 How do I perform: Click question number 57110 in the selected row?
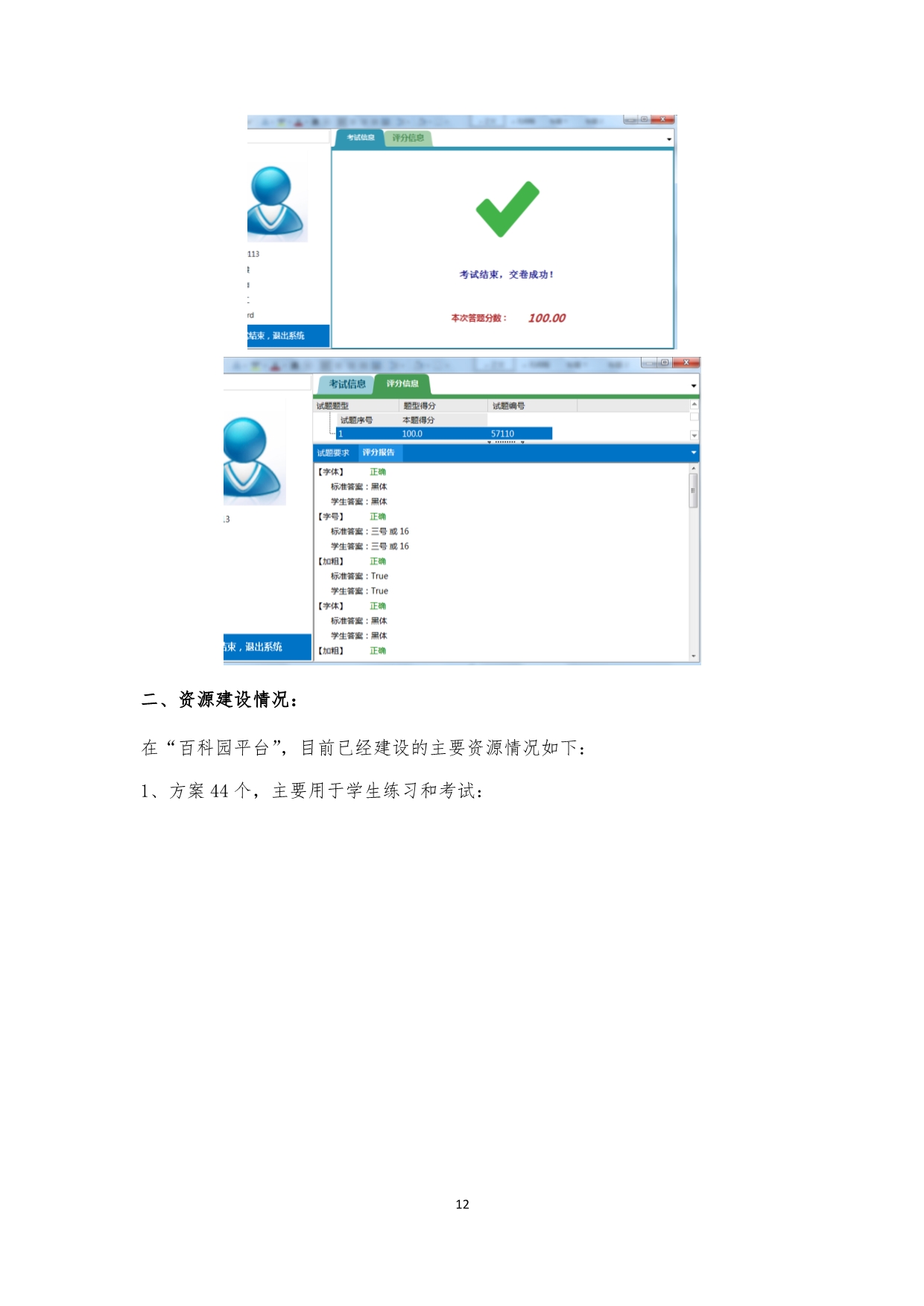click(502, 434)
